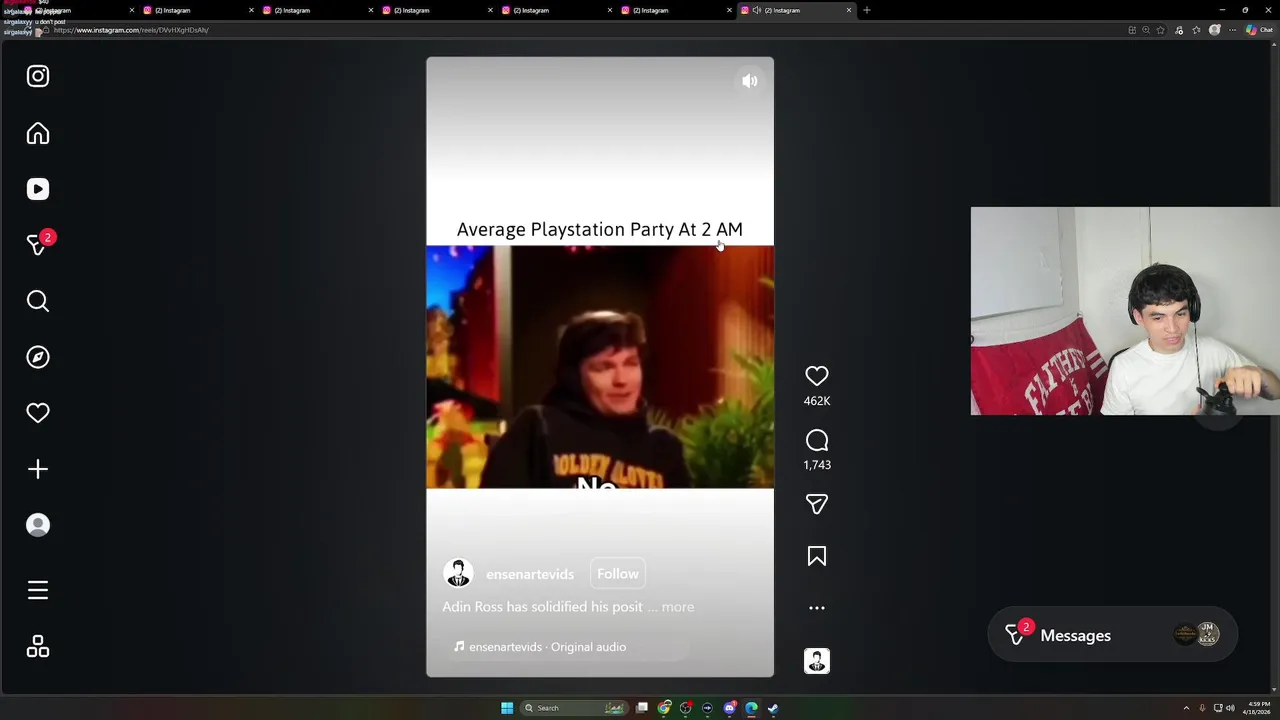Mute tab via speaker icon on tab
The image size is (1280, 720).
757,10
